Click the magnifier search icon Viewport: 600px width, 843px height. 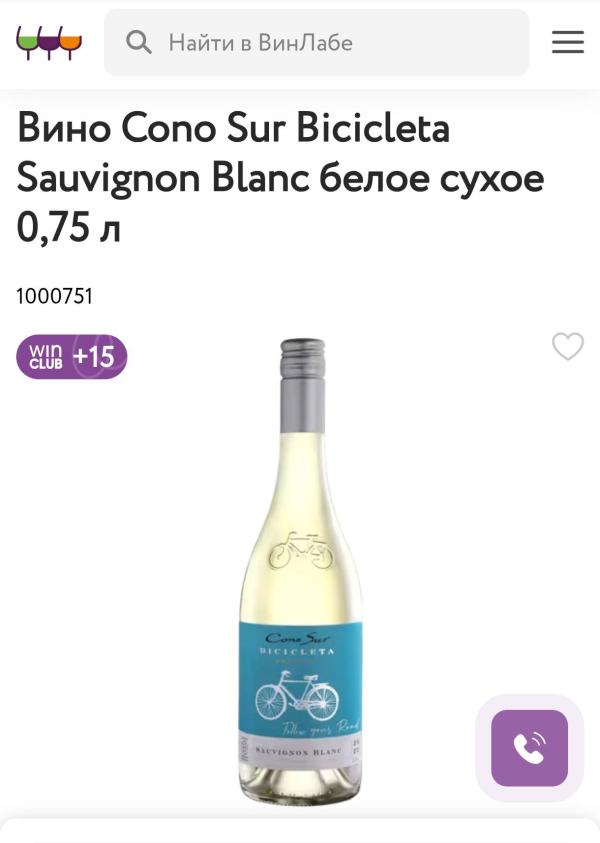pyautogui.click(x=139, y=42)
